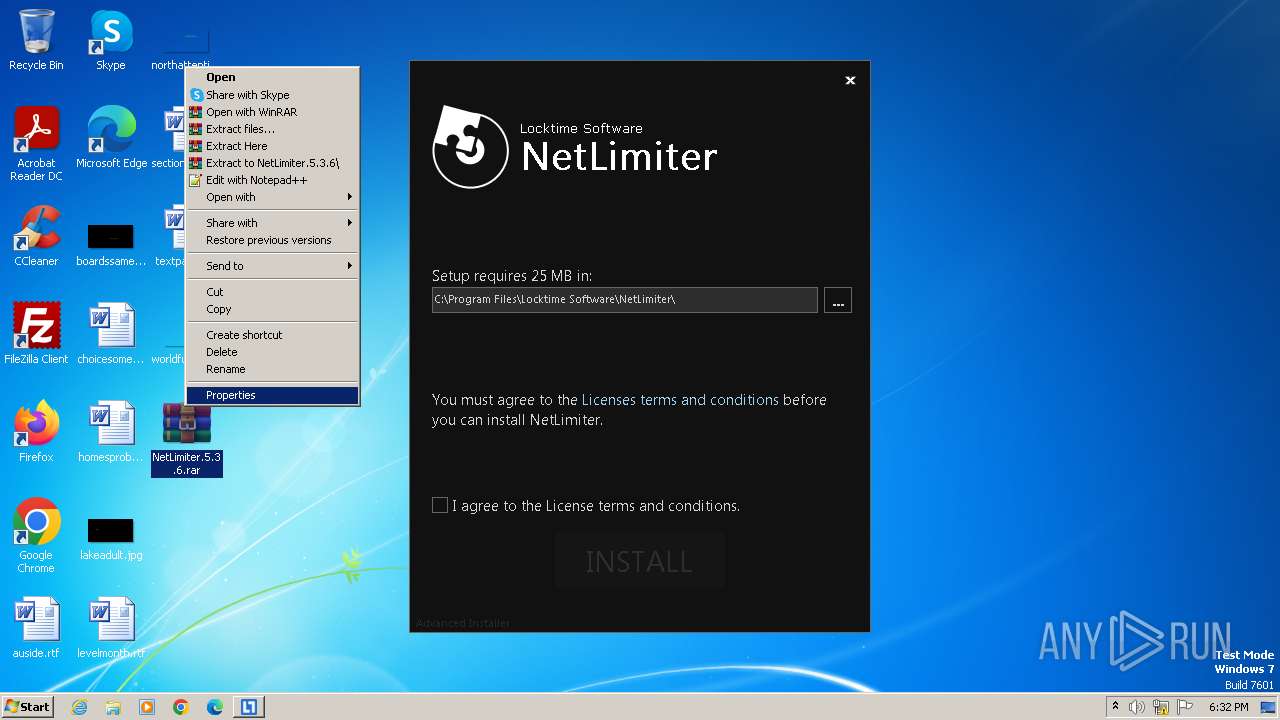Select Cut from the context menu
Viewport: 1280px width, 720px height.
pyautogui.click(x=272, y=292)
